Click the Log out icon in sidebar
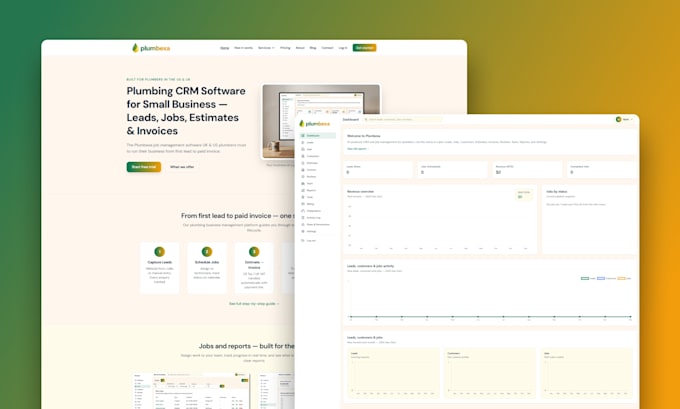Viewport: 680px width, 409px height. [x=303, y=240]
